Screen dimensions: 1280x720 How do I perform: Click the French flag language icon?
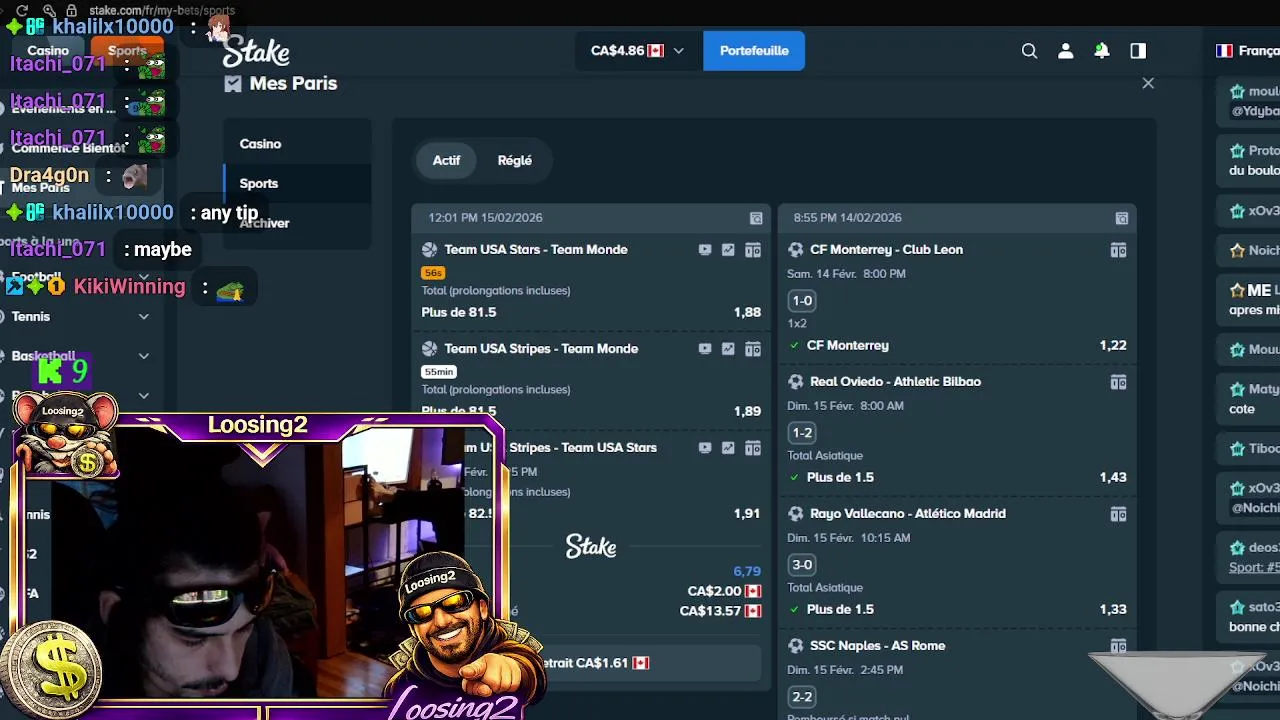(1224, 51)
